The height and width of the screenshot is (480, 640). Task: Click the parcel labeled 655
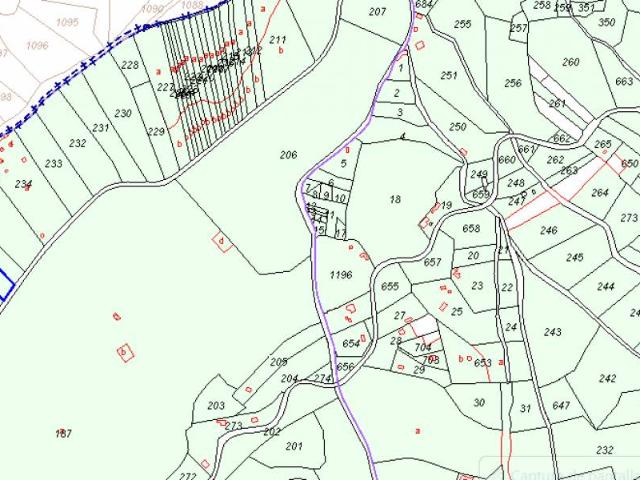(390, 286)
